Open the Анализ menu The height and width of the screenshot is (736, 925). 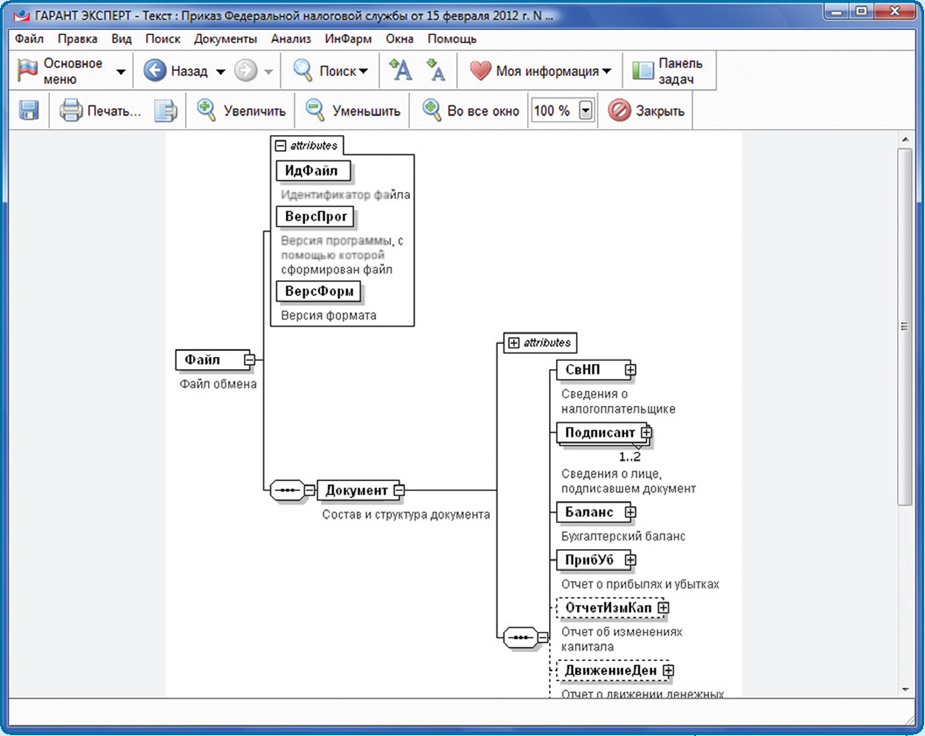(x=291, y=39)
